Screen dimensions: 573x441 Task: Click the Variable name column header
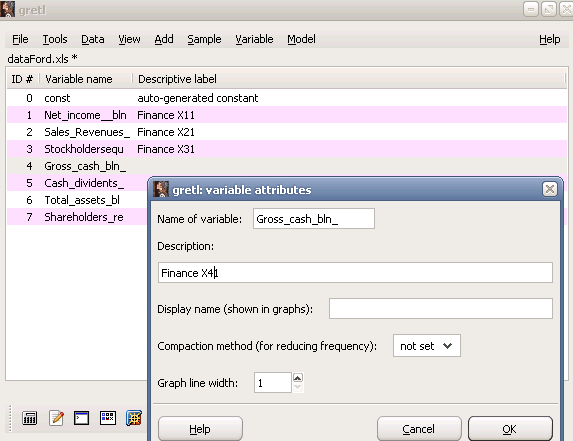(x=85, y=79)
